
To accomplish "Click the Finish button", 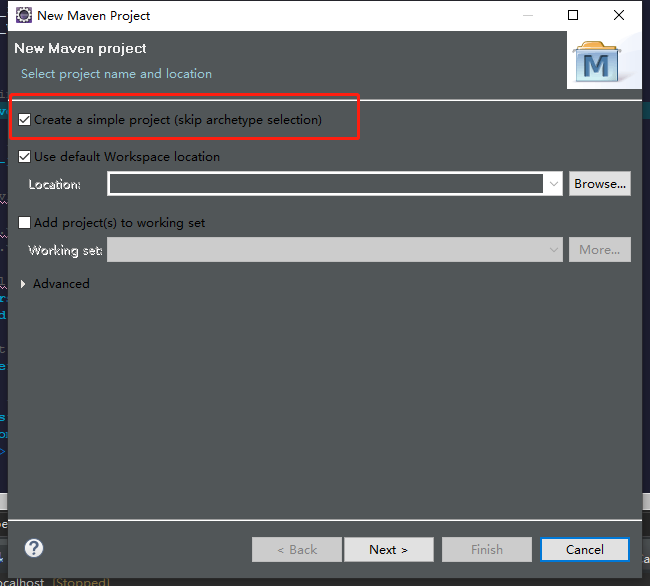I will pyautogui.click(x=487, y=550).
